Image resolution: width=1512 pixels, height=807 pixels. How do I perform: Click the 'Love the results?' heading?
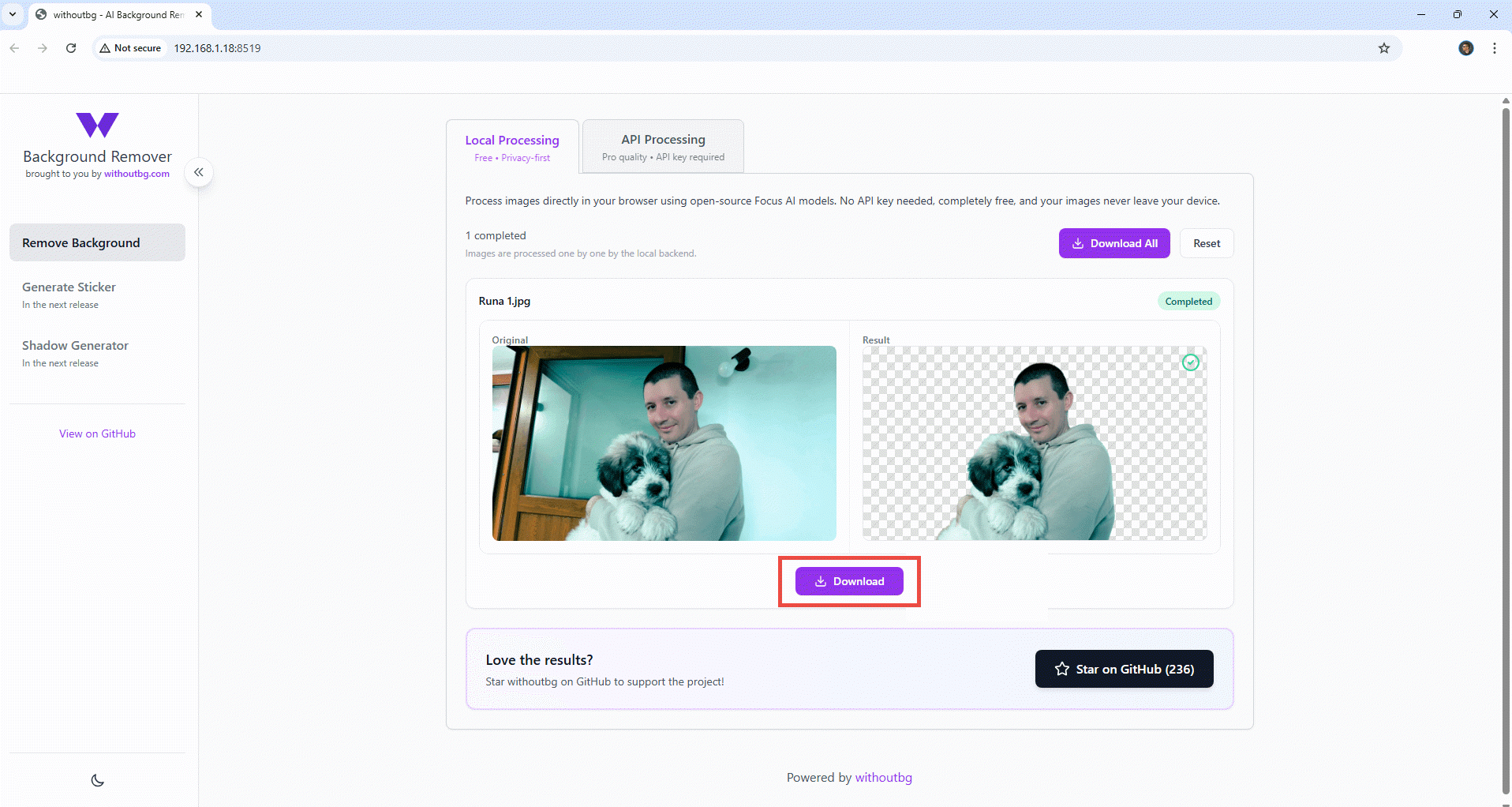click(540, 660)
